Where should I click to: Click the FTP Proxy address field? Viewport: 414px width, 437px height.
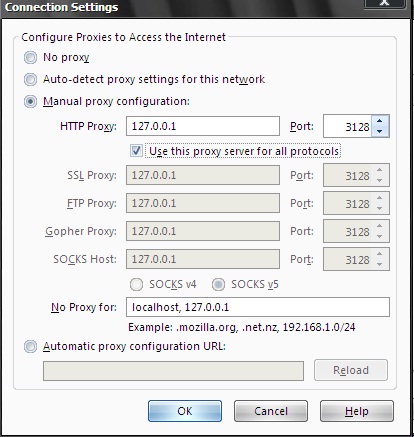(203, 203)
